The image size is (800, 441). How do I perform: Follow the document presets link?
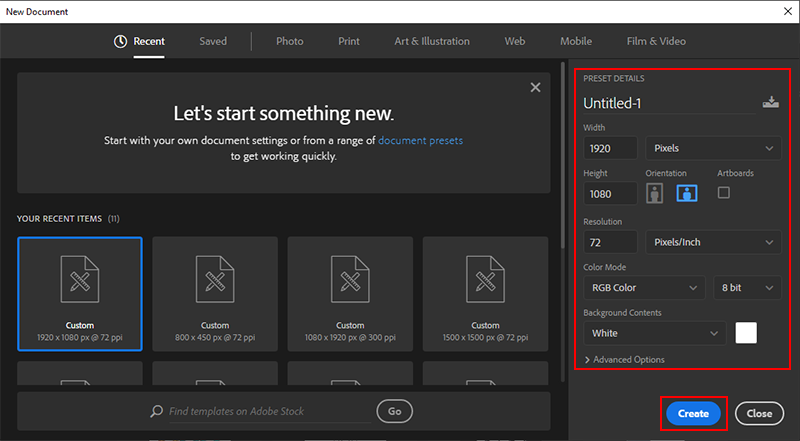coord(420,141)
